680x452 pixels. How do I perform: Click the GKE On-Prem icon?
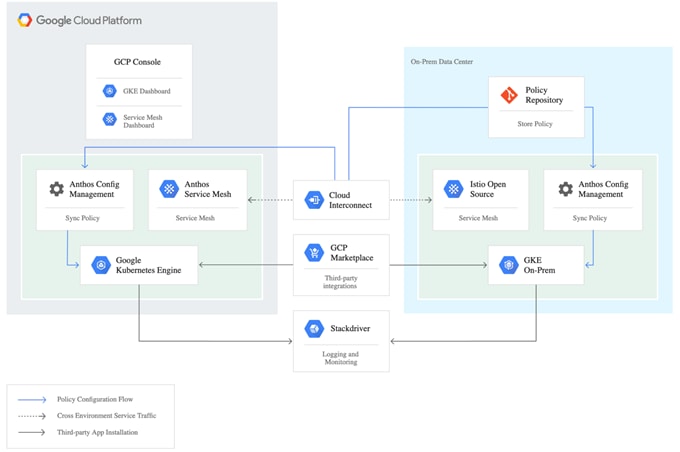tap(509, 265)
